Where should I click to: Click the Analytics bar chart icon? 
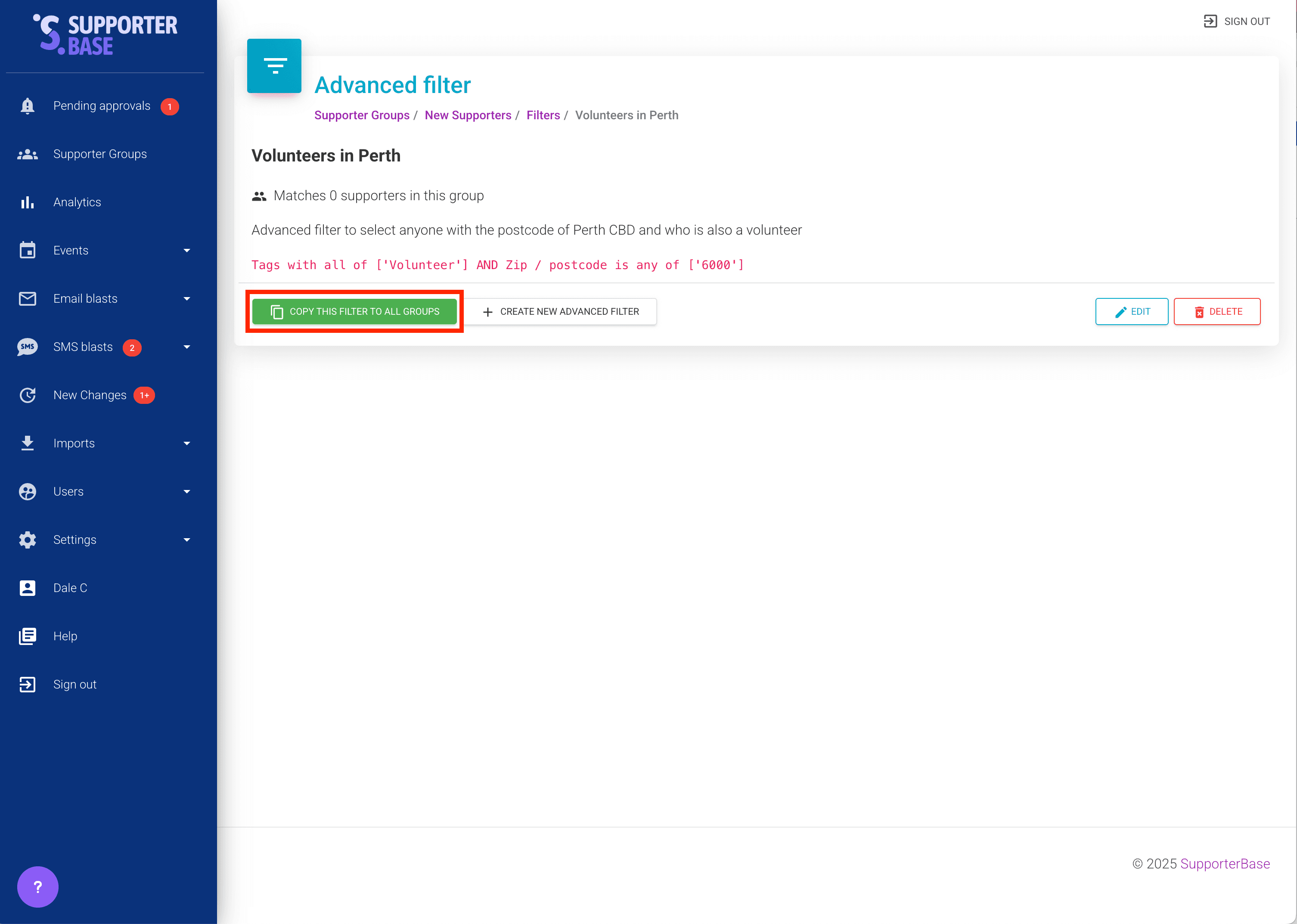coord(27,202)
